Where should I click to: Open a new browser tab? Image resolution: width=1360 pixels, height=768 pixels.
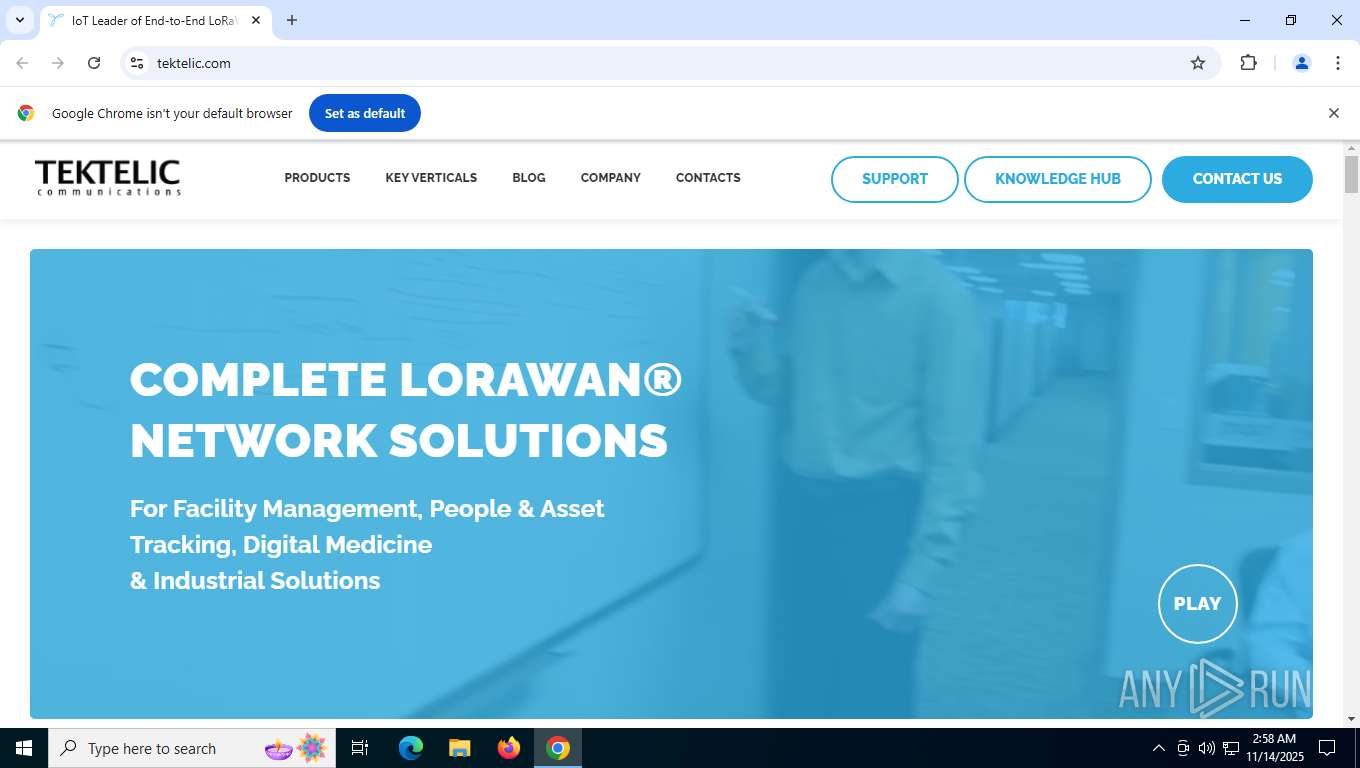coord(292,20)
